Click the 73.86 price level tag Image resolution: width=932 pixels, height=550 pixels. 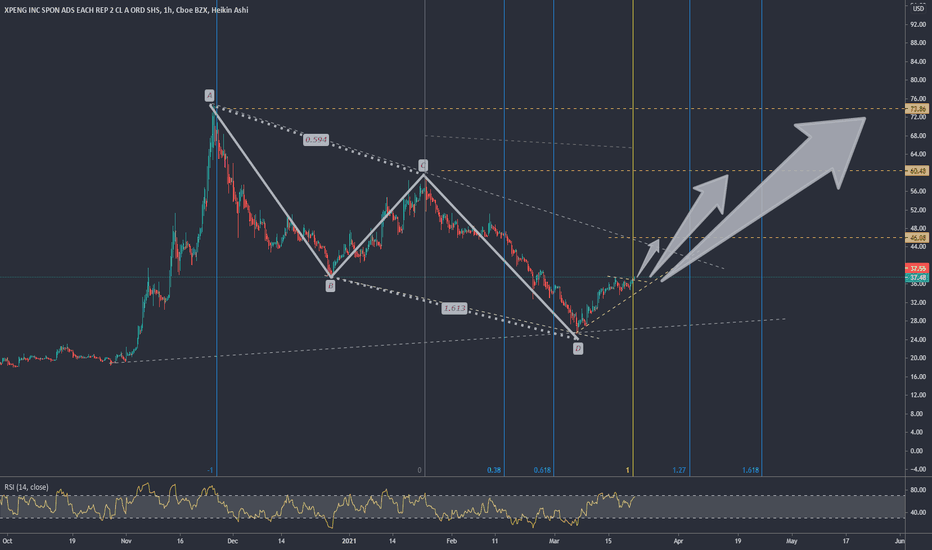tap(917, 109)
